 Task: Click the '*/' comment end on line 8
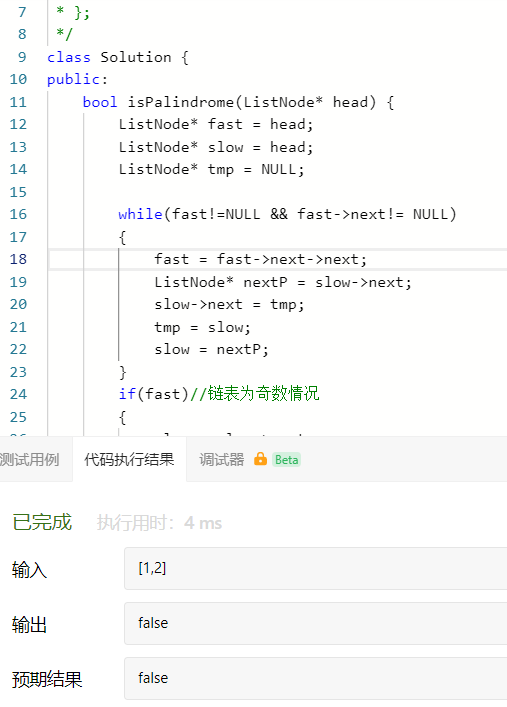(64, 34)
